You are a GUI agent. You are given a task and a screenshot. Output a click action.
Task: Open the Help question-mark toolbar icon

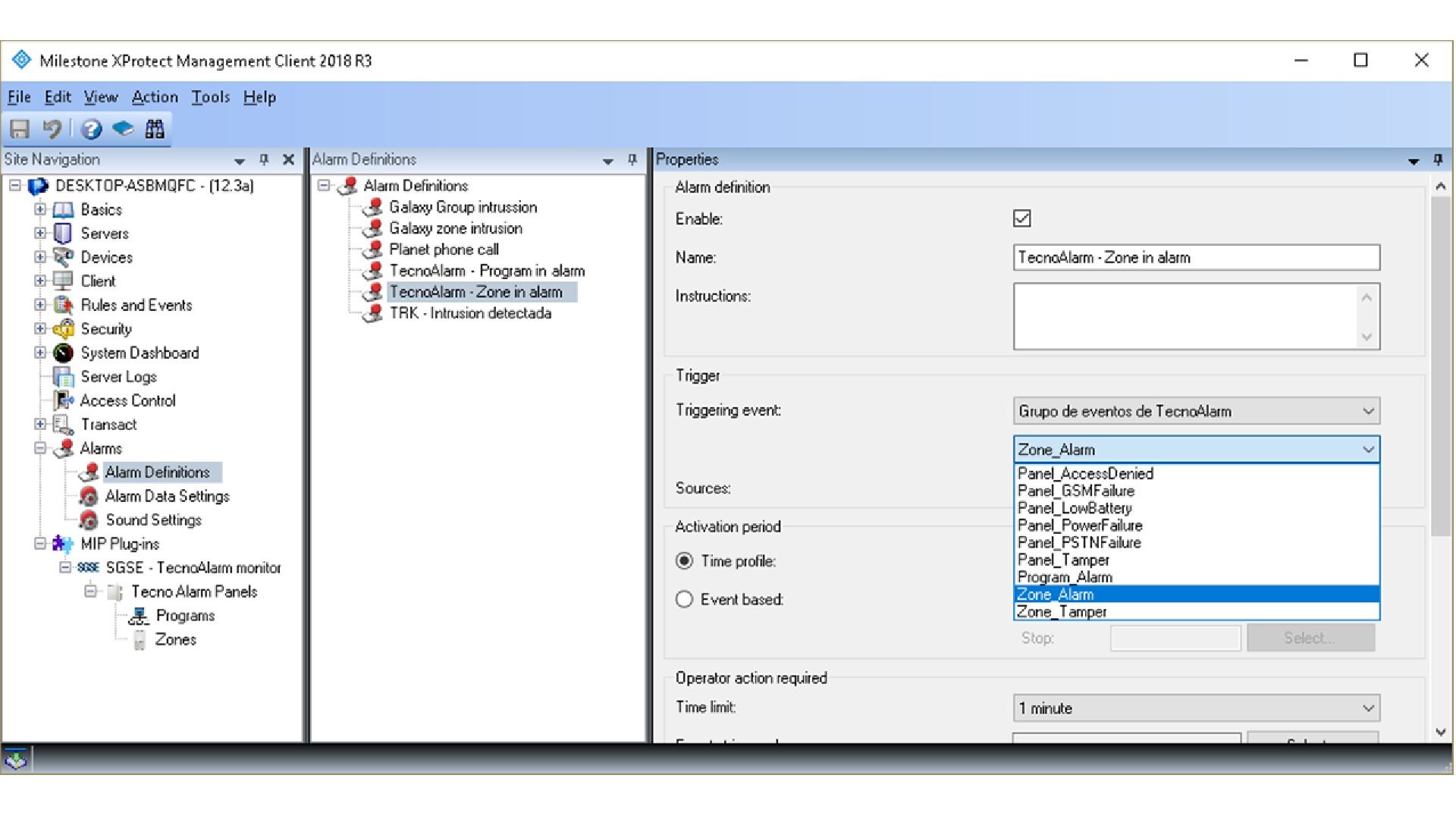click(x=91, y=129)
